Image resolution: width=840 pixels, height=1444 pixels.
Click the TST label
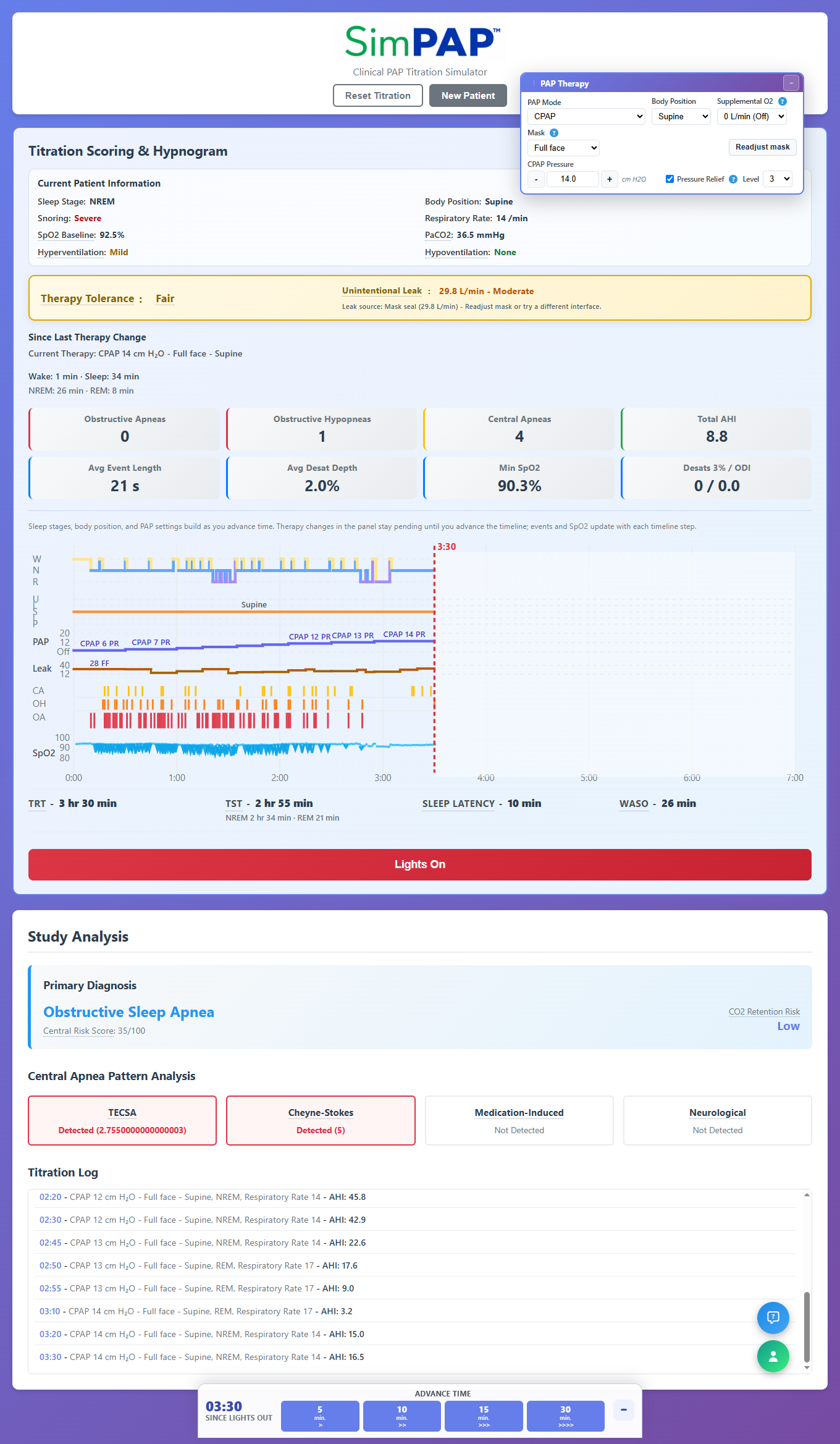(x=233, y=803)
